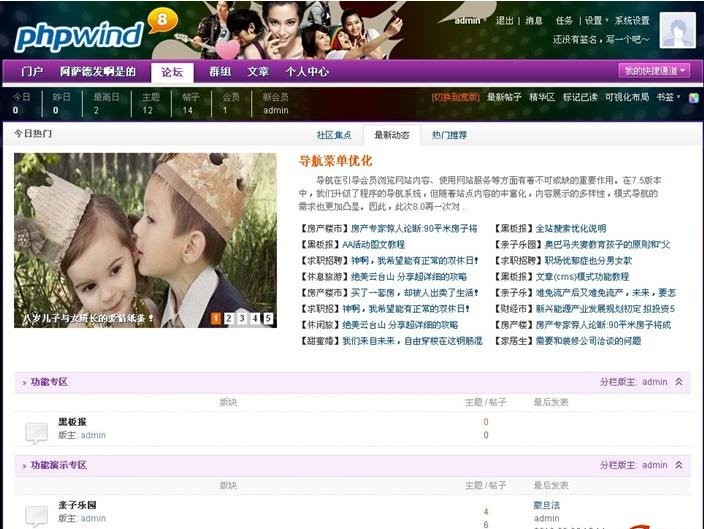The image size is (704, 529).
Task: Open the admin user avatar
Action: coord(677,30)
